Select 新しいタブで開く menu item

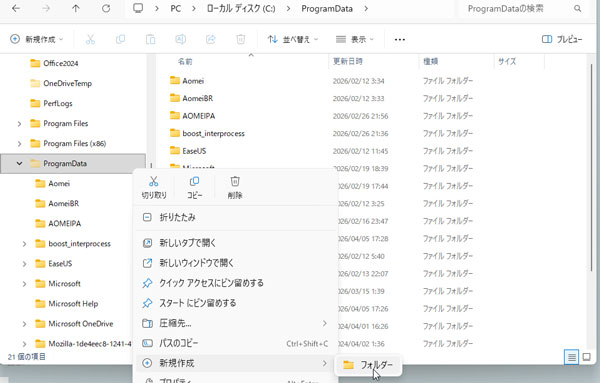pyautogui.click(x=235, y=243)
